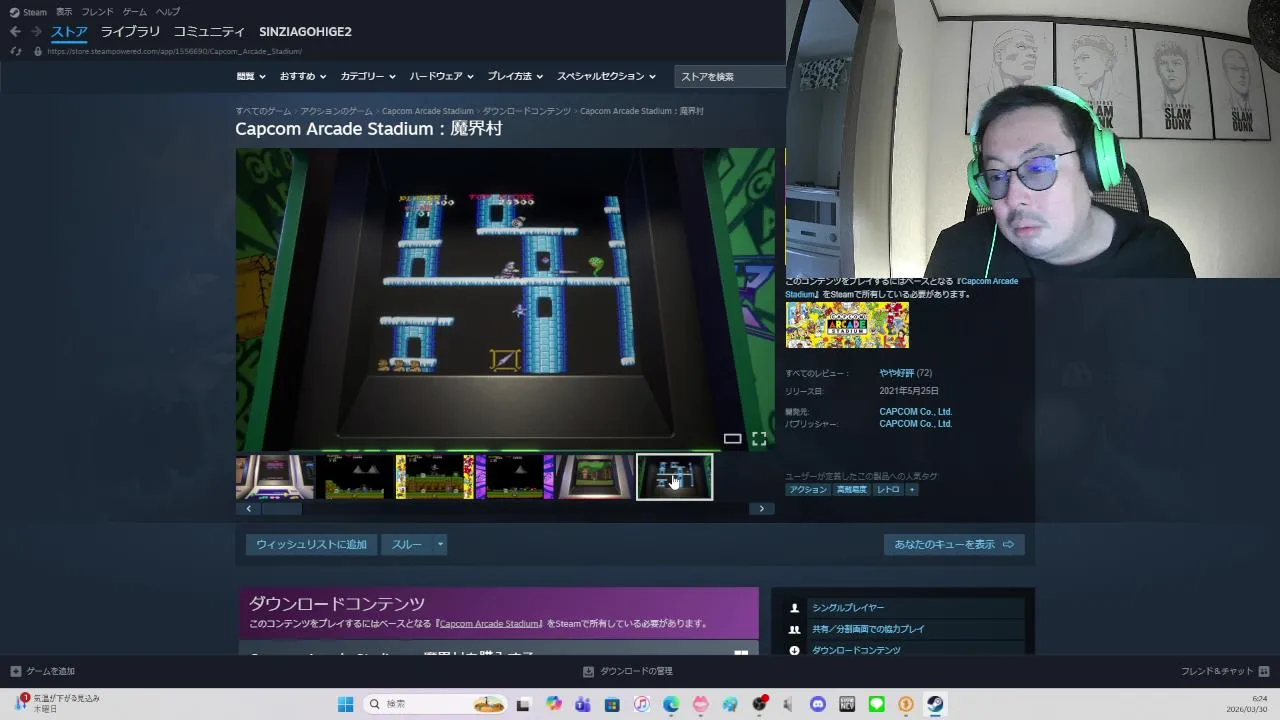Open the Windows Start menu
1280x720 pixels.
345,704
